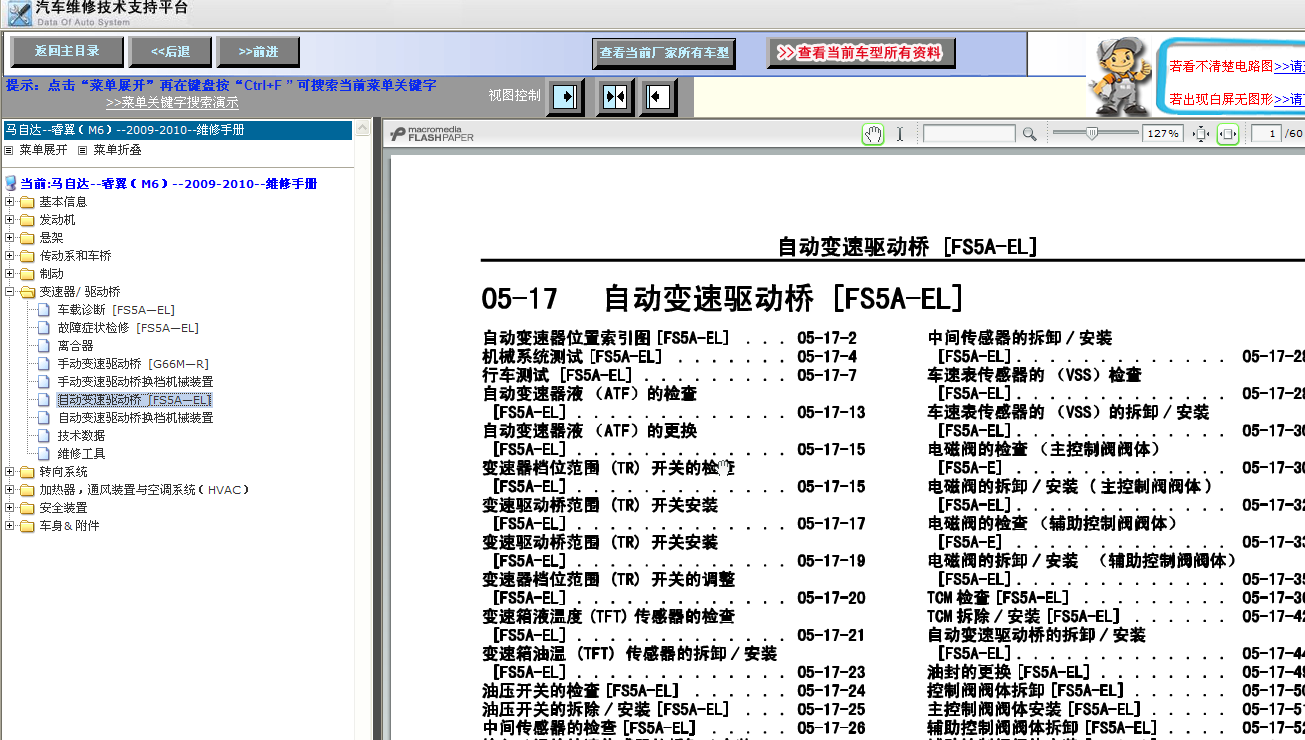Select 自动变速驱动桥 [FS5A-EL] tree item

point(134,400)
